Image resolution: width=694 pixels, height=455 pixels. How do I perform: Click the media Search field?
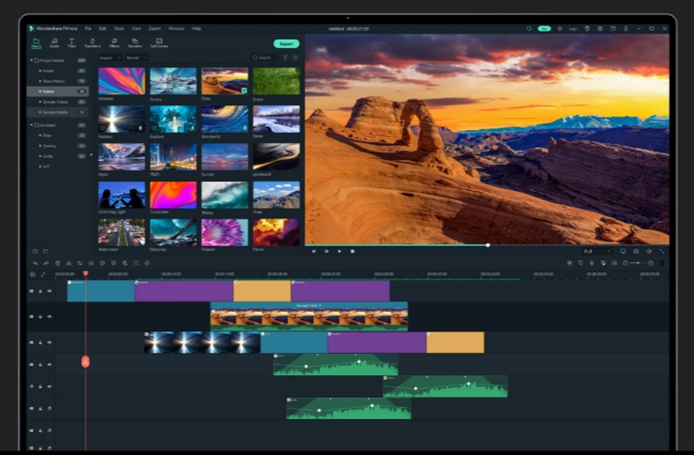tap(265, 58)
